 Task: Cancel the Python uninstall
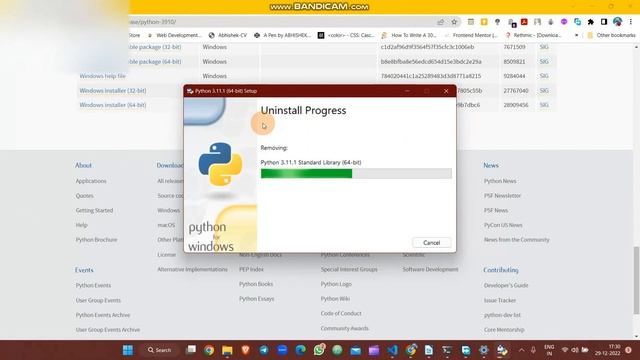tap(431, 242)
